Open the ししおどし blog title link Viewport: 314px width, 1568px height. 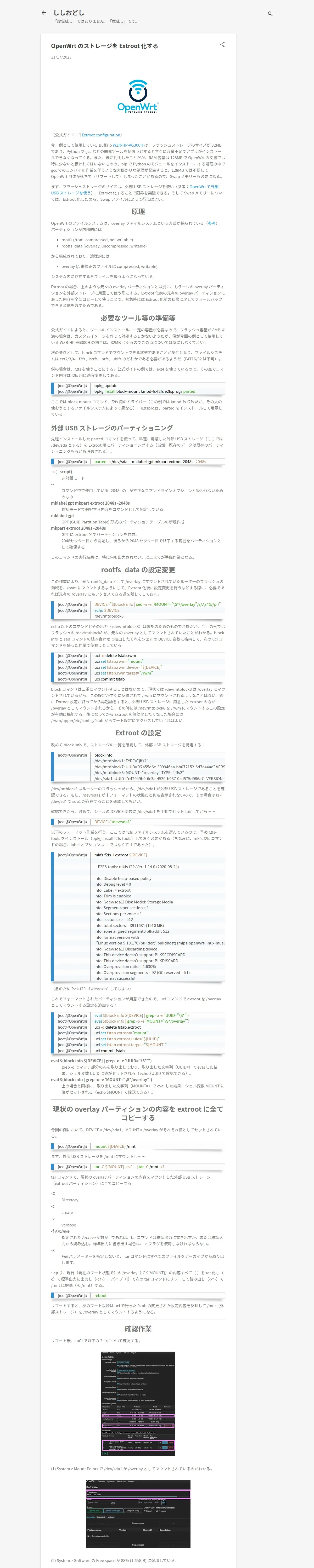tap(69, 13)
